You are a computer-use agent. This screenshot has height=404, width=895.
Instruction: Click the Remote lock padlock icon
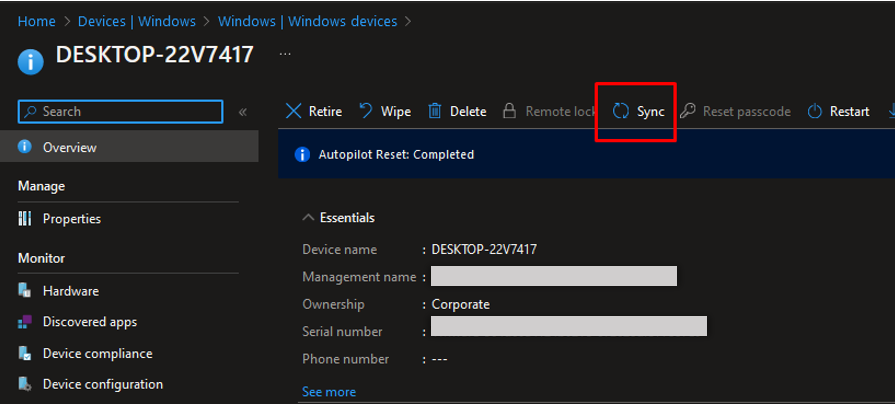[509, 111]
